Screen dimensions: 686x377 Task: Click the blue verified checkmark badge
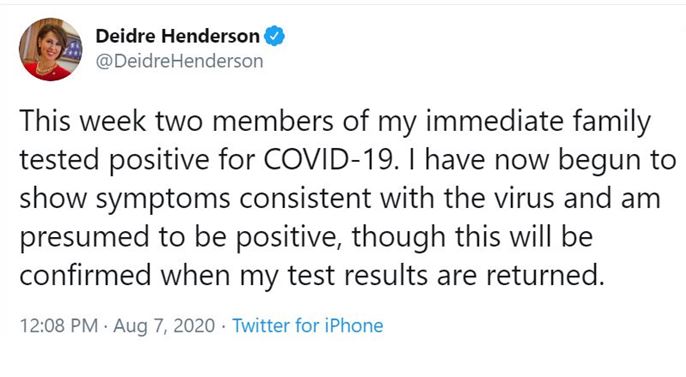point(275,36)
